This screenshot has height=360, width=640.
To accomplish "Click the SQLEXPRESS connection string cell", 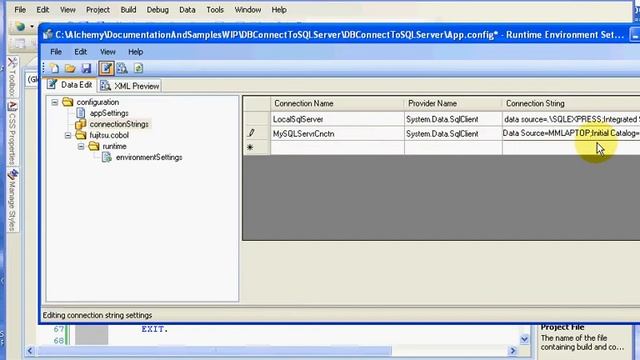I will tap(571, 119).
